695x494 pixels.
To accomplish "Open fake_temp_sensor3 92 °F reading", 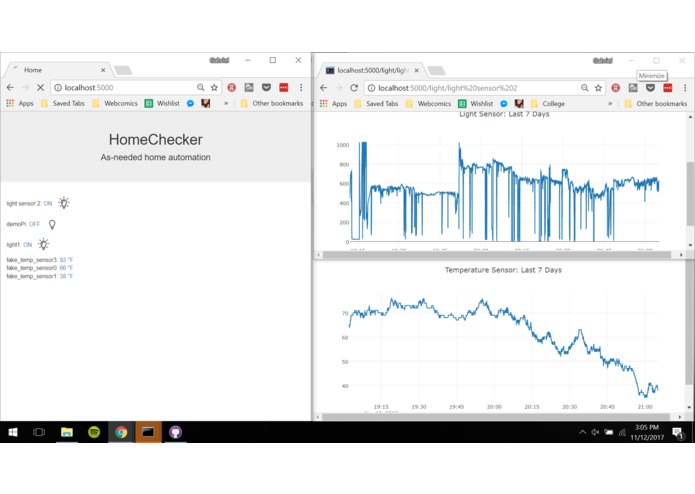I will (66, 260).
